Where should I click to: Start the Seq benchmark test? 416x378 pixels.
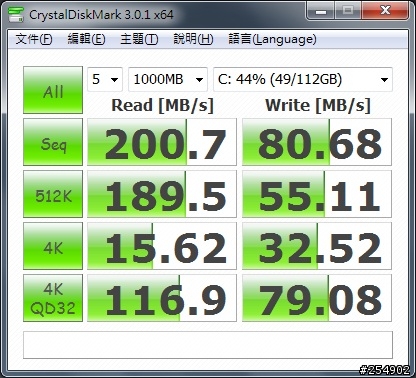53,142
